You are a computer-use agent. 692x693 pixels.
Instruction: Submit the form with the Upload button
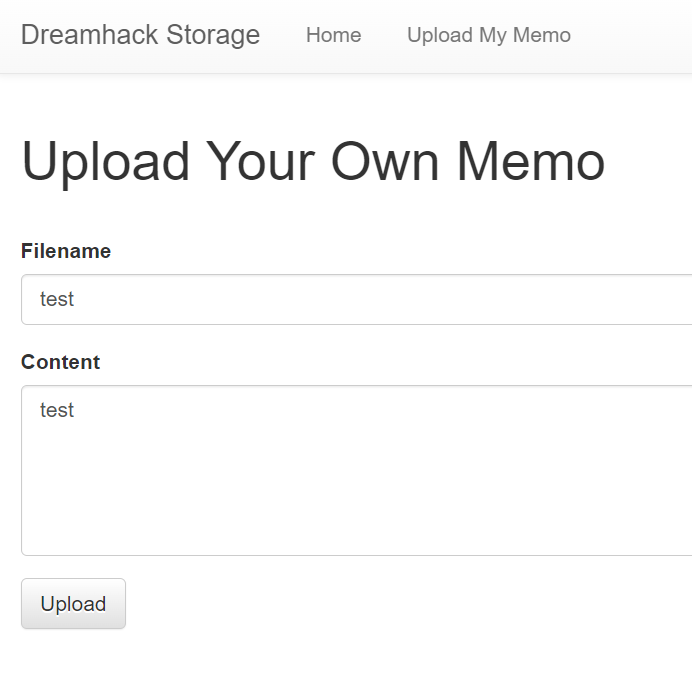click(73, 603)
